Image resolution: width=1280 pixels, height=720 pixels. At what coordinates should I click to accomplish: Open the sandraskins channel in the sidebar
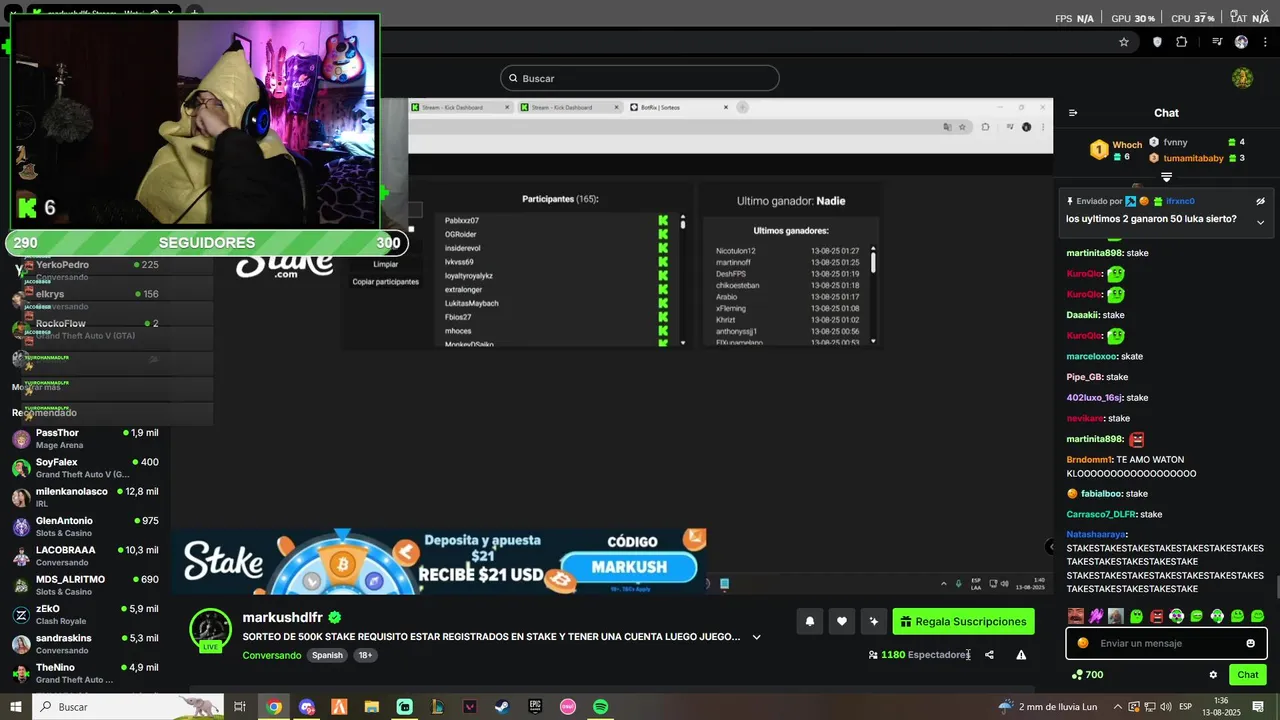click(86, 644)
